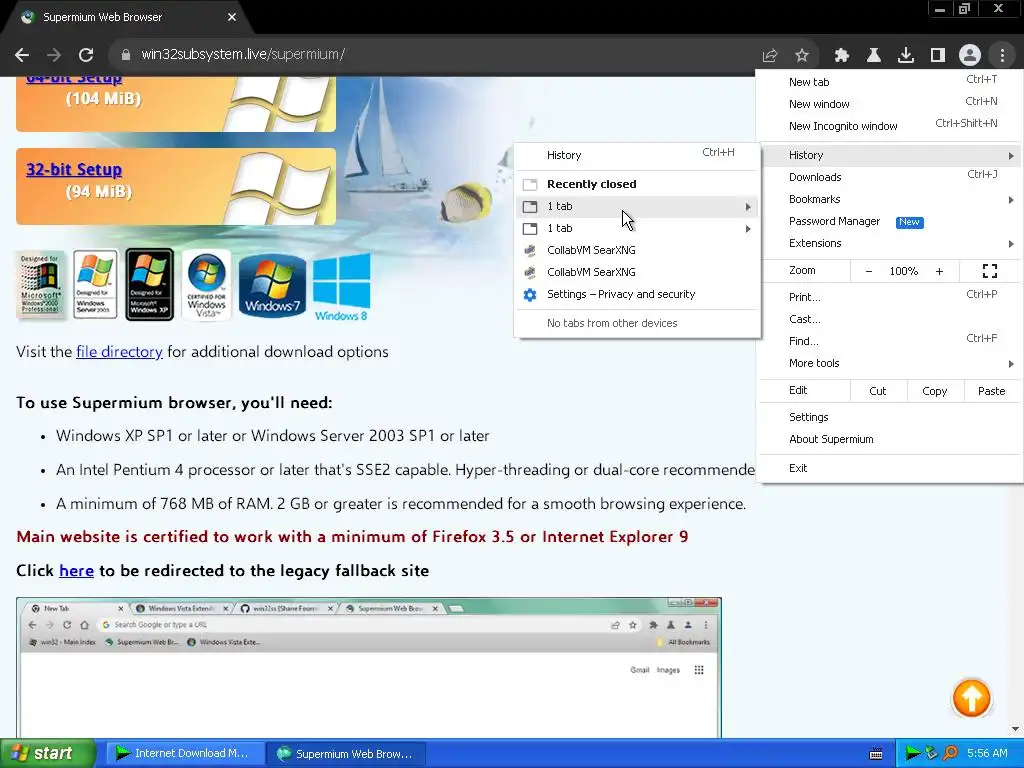Click the magnifier icon in system tray
Viewport: 1024px width, 768px height.
[x=950, y=753]
